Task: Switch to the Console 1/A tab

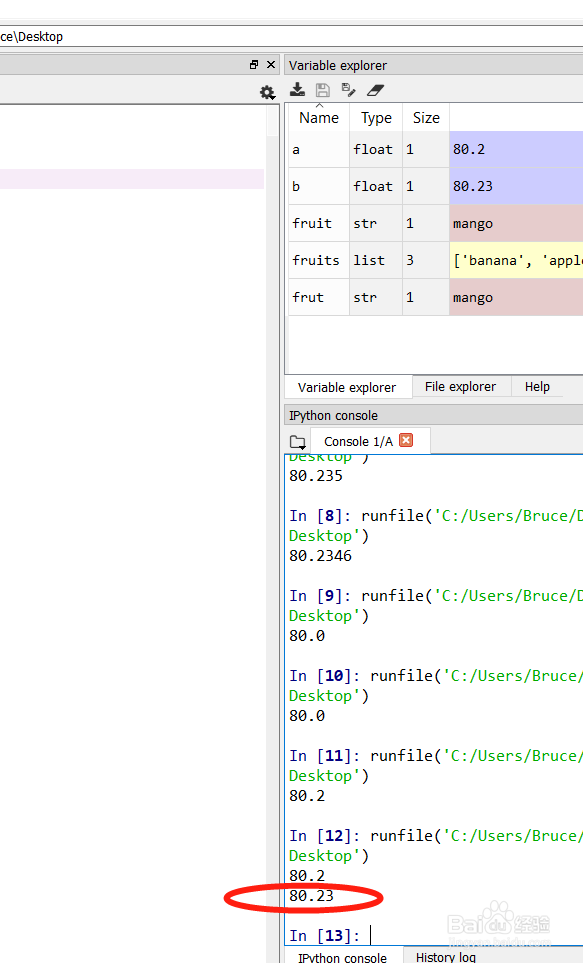Action: [x=358, y=442]
